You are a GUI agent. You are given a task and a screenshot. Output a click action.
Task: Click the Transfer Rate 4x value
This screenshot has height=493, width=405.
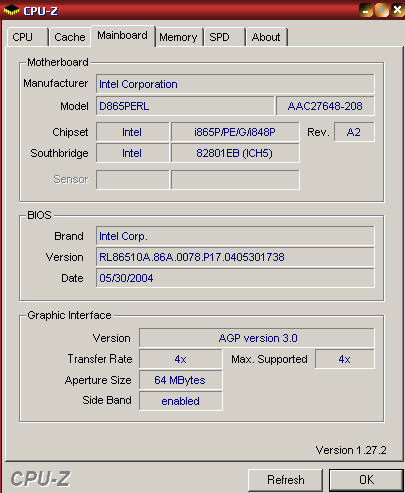tap(180, 359)
